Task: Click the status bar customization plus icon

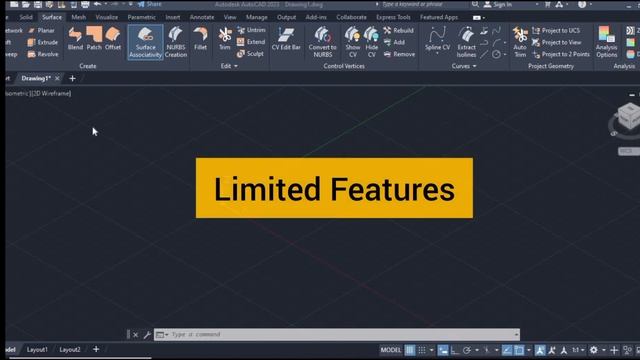Action: (x=614, y=350)
